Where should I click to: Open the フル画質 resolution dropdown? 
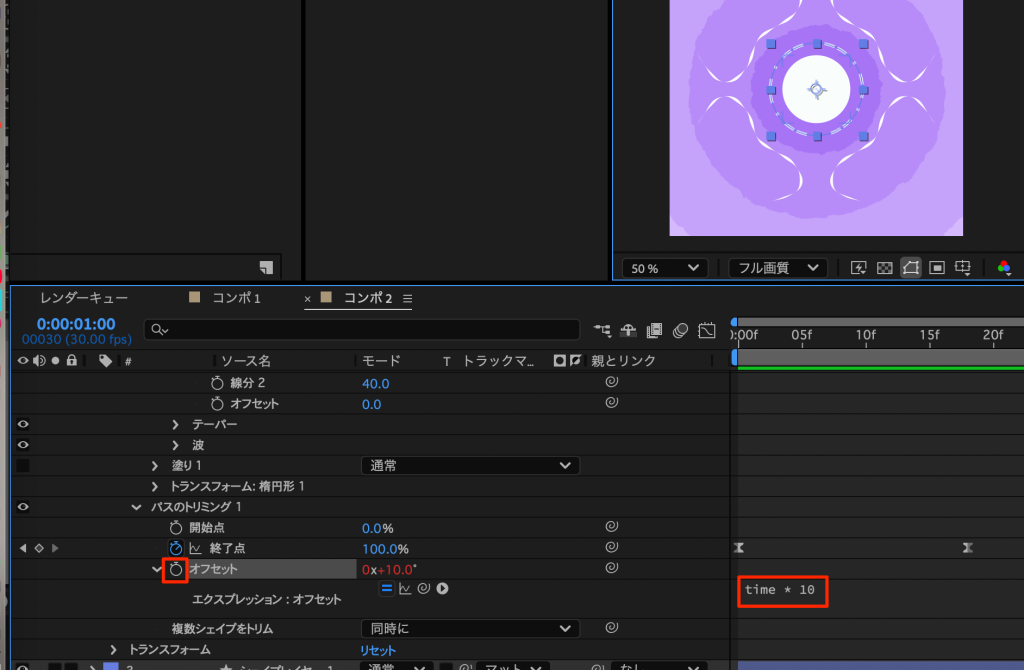776,268
